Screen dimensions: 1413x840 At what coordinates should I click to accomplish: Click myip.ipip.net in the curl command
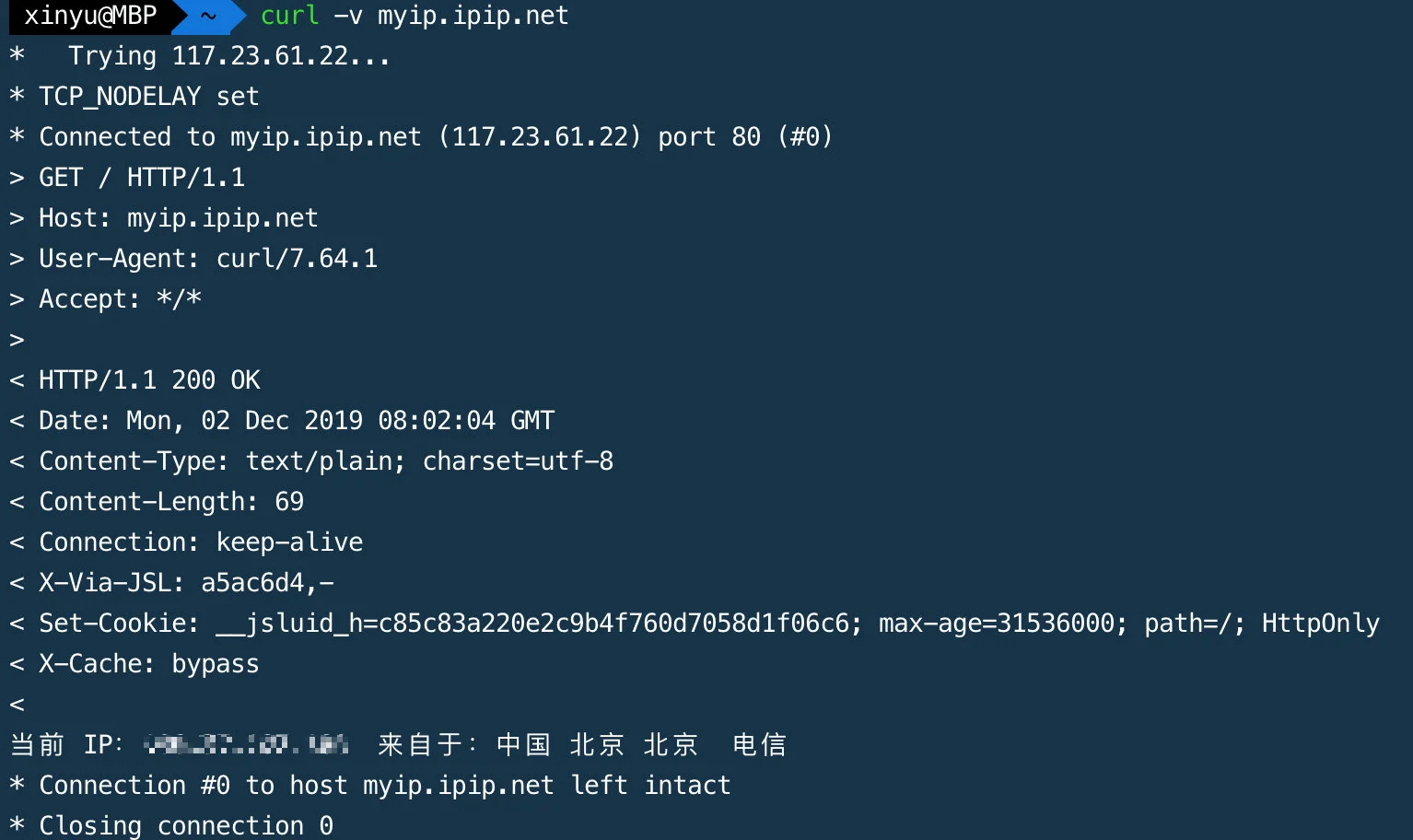click(x=473, y=16)
